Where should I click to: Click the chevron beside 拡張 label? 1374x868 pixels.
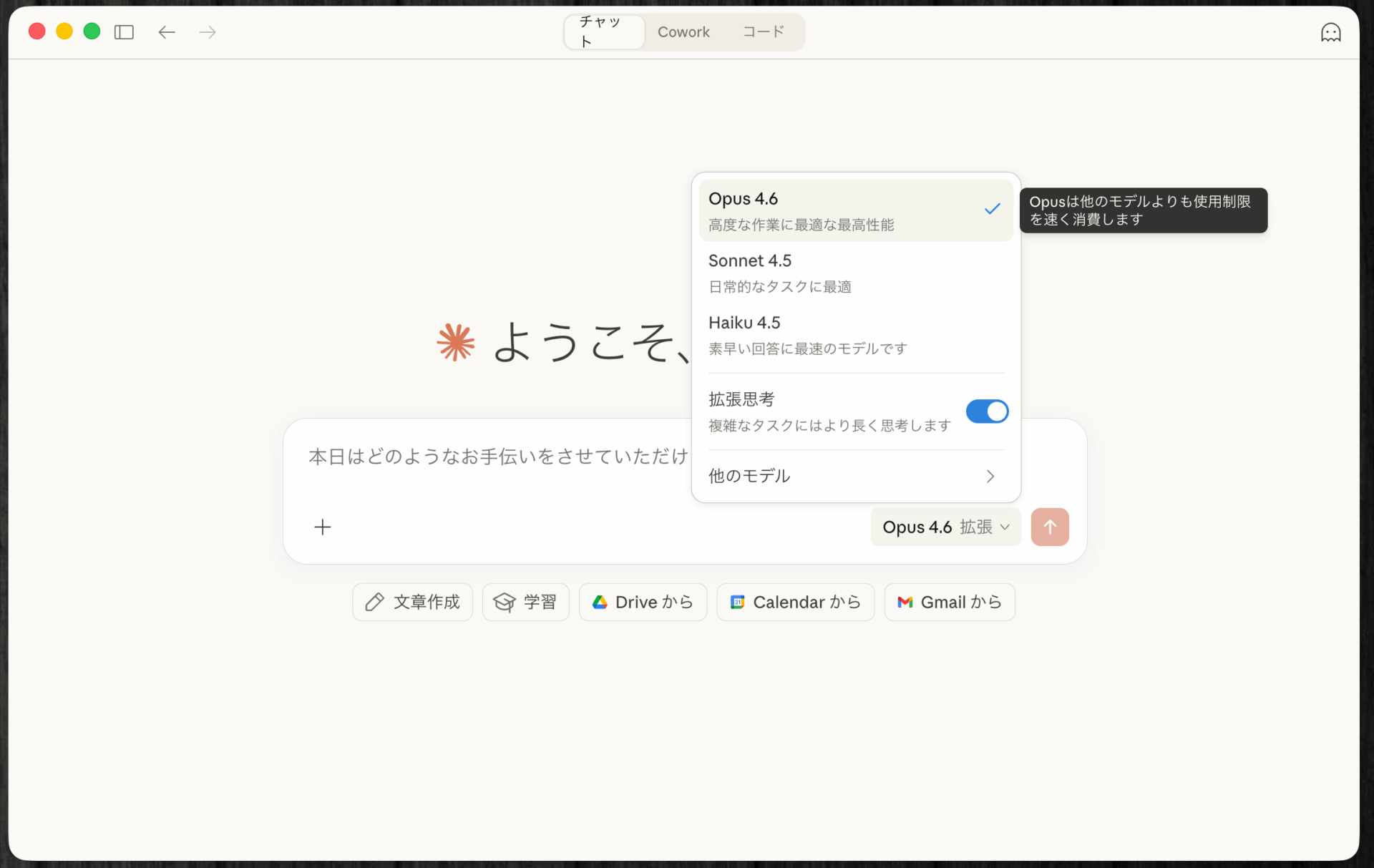1005,527
